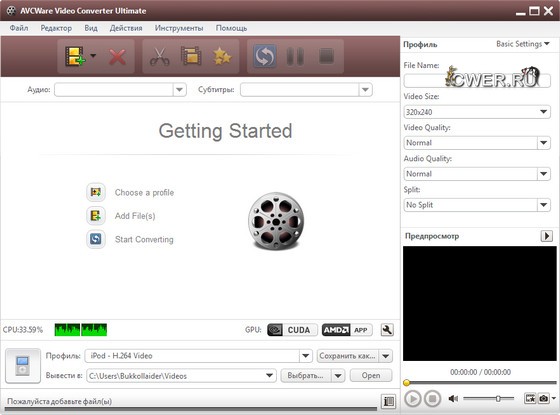560x415 pixels.
Task: Open the Вид menu
Action: (x=91, y=28)
